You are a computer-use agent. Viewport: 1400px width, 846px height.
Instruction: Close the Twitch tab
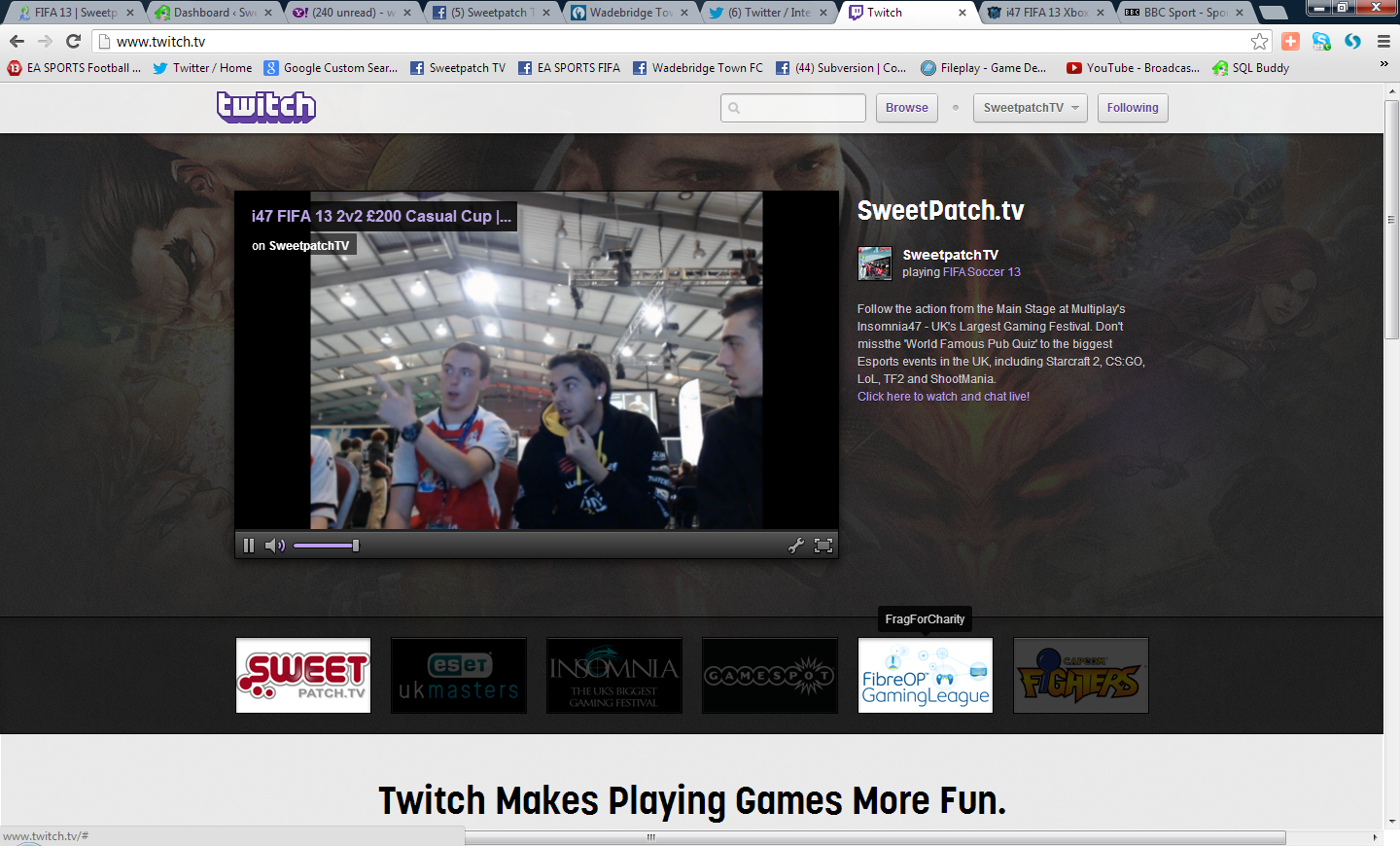(x=962, y=13)
